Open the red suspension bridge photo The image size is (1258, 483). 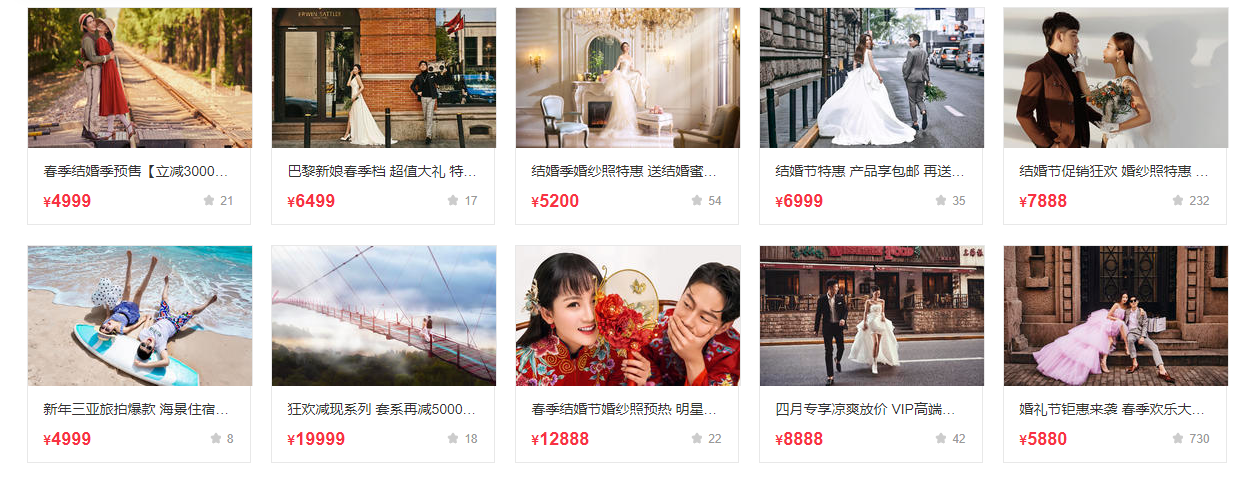click(x=384, y=316)
